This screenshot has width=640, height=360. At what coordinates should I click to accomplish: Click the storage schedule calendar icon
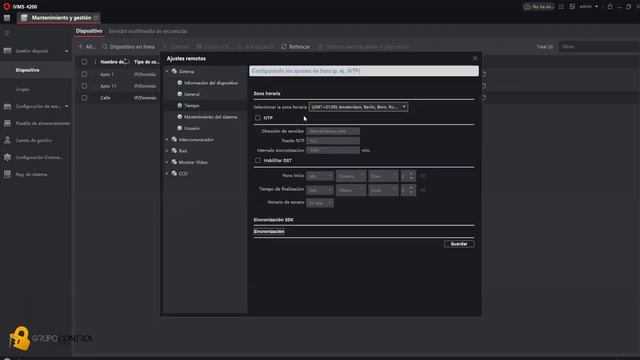tap(7, 123)
